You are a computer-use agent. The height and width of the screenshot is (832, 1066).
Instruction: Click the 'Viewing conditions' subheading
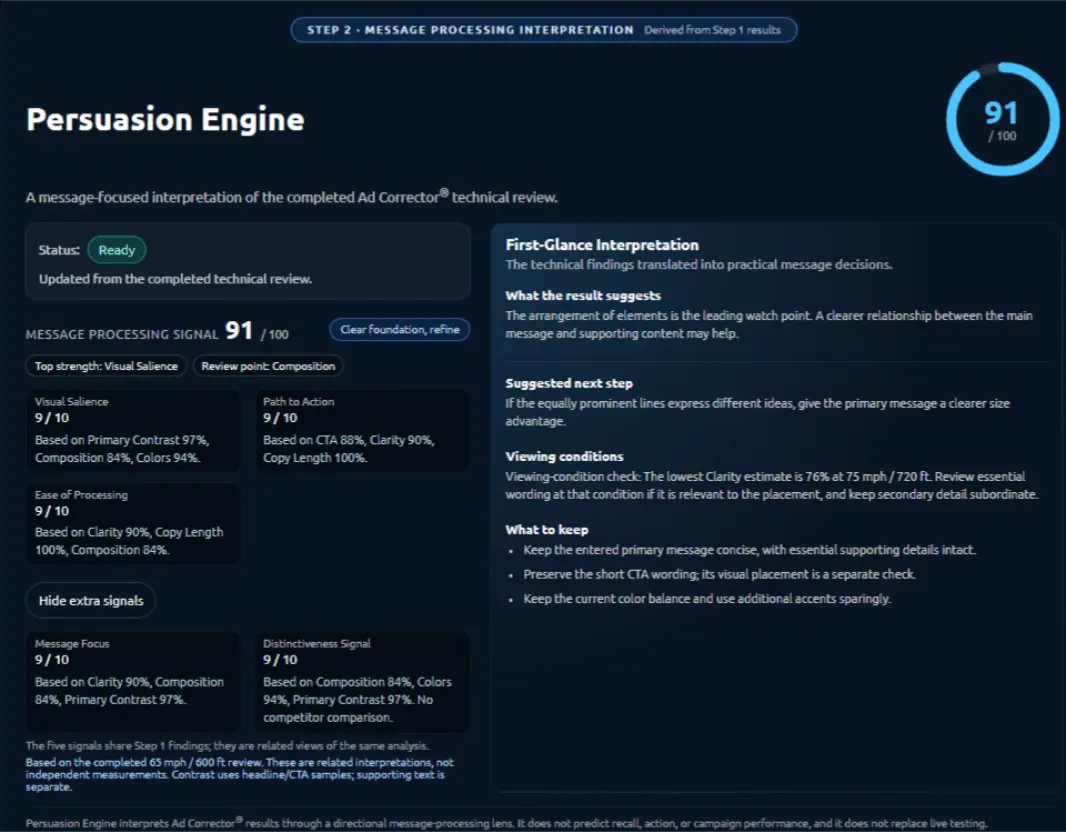coord(564,457)
